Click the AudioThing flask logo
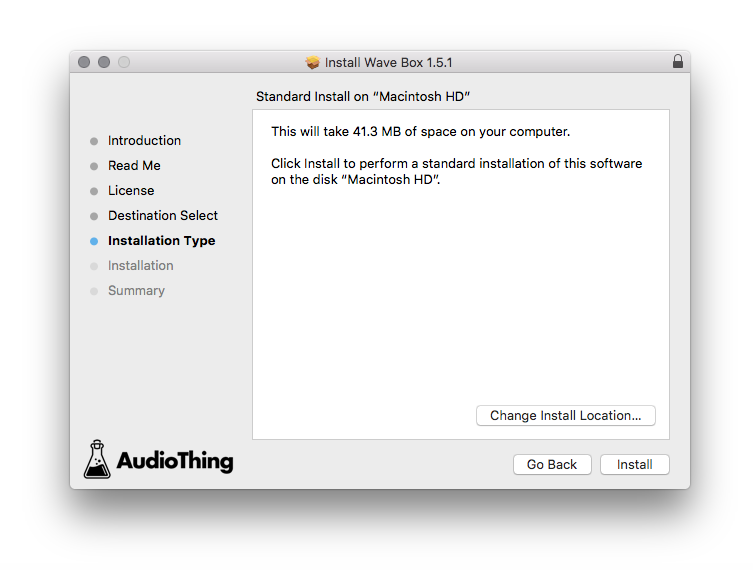The height and width of the screenshot is (570, 753). (96, 459)
